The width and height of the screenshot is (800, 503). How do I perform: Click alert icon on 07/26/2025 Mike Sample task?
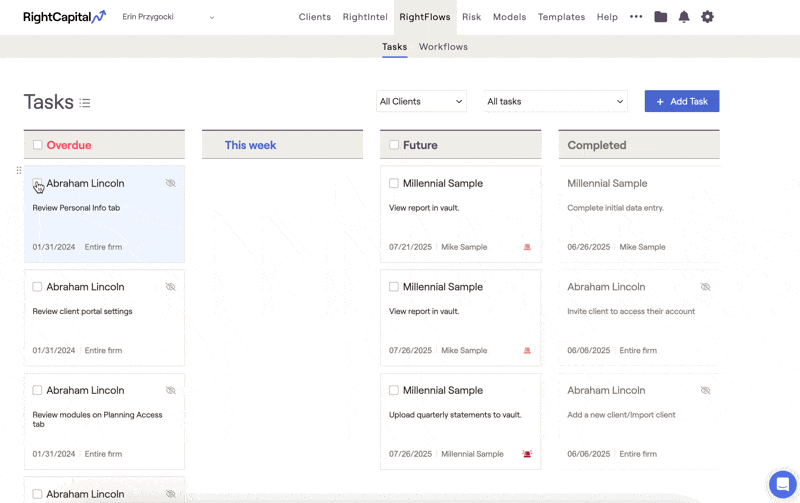click(527, 350)
